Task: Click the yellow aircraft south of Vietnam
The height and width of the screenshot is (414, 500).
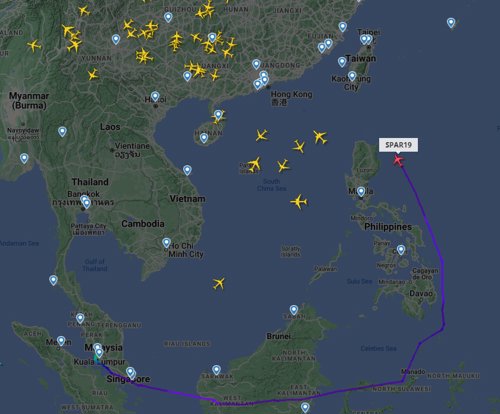Action: click(219, 283)
